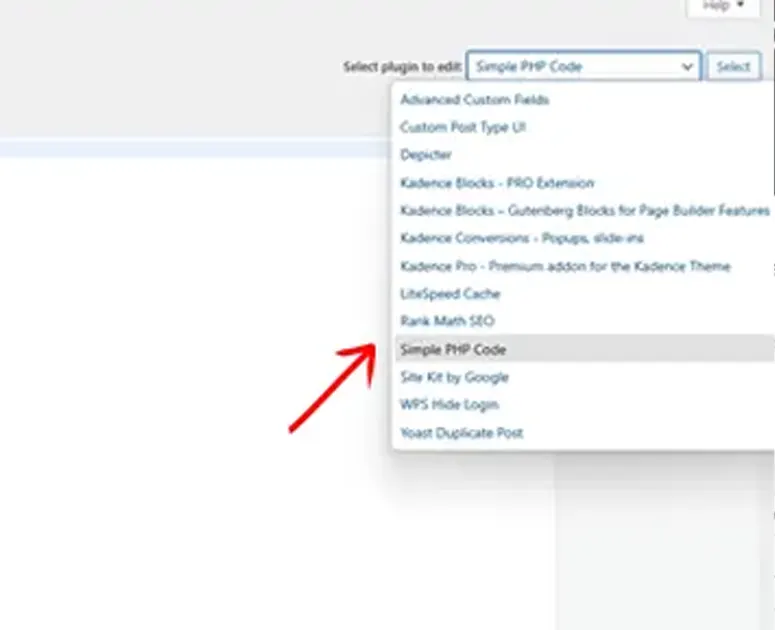Image resolution: width=775 pixels, height=630 pixels.
Task: Click the highlighted Simple PHP Code option
Action: (x=453, y=350)
